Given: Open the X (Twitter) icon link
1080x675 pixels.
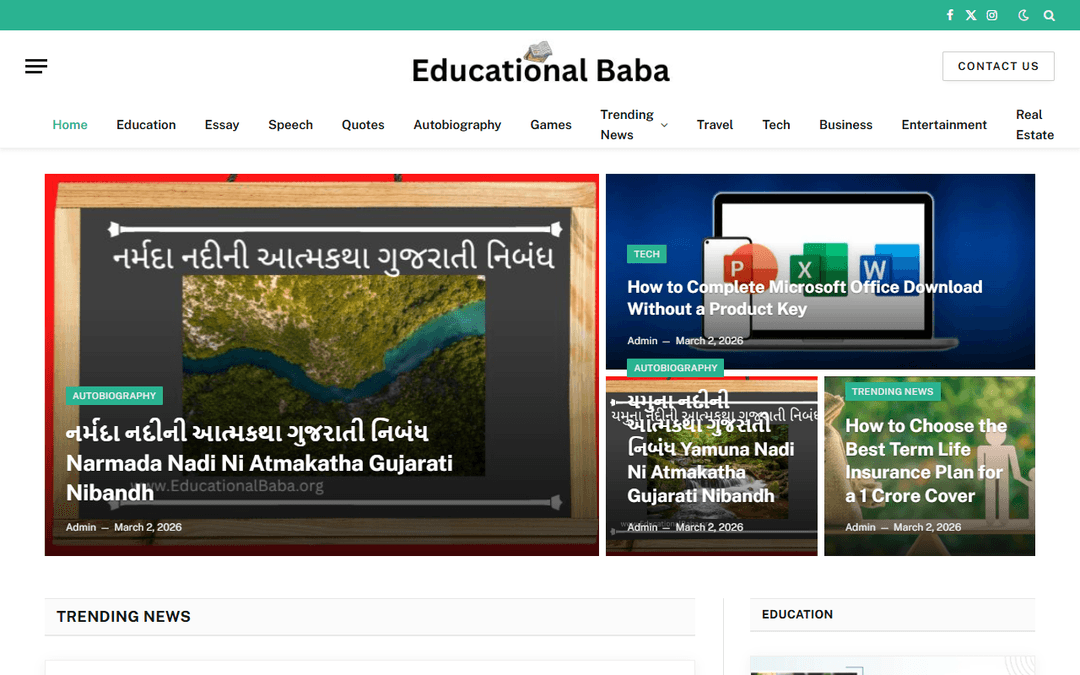Looking at the screenshot, I should tap(970, 15).
